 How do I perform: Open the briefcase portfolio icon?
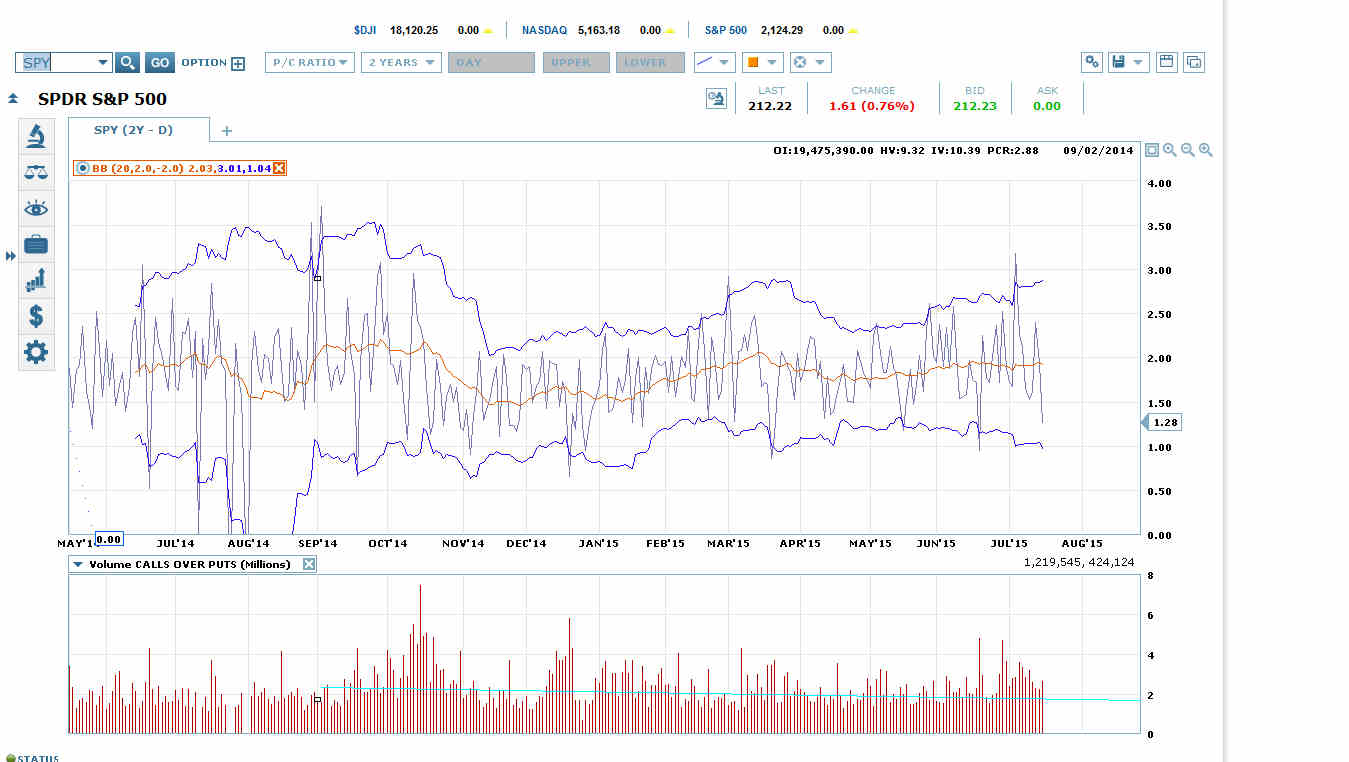[x=36, y=244]
